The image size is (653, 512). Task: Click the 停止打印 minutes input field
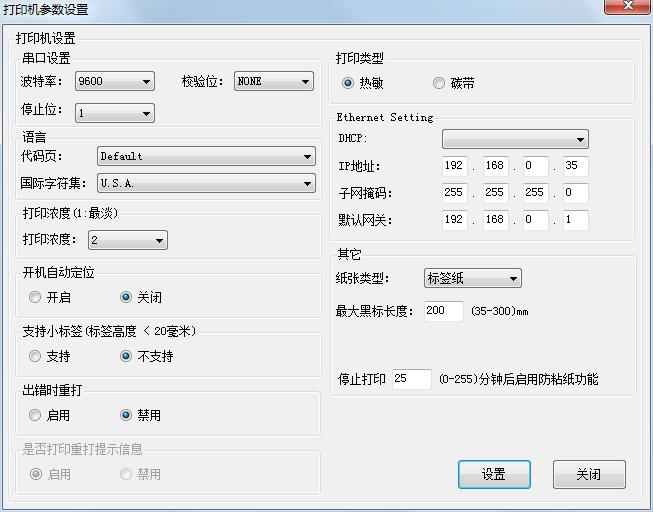[411, 379]
